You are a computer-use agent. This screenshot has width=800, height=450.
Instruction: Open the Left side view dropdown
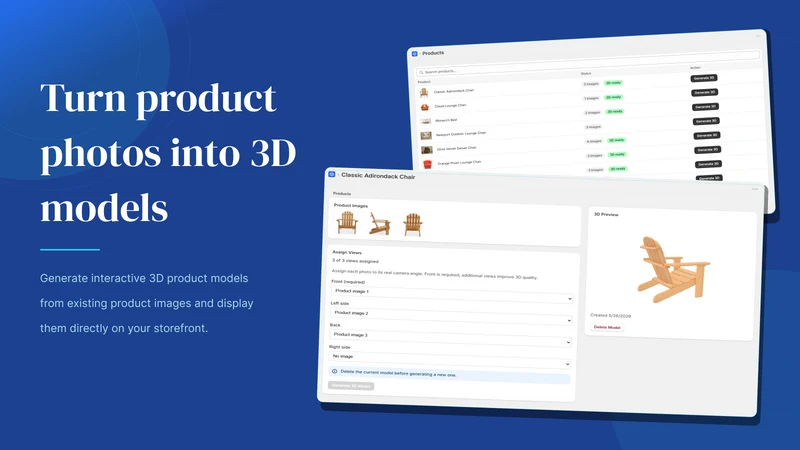(451, 316)
